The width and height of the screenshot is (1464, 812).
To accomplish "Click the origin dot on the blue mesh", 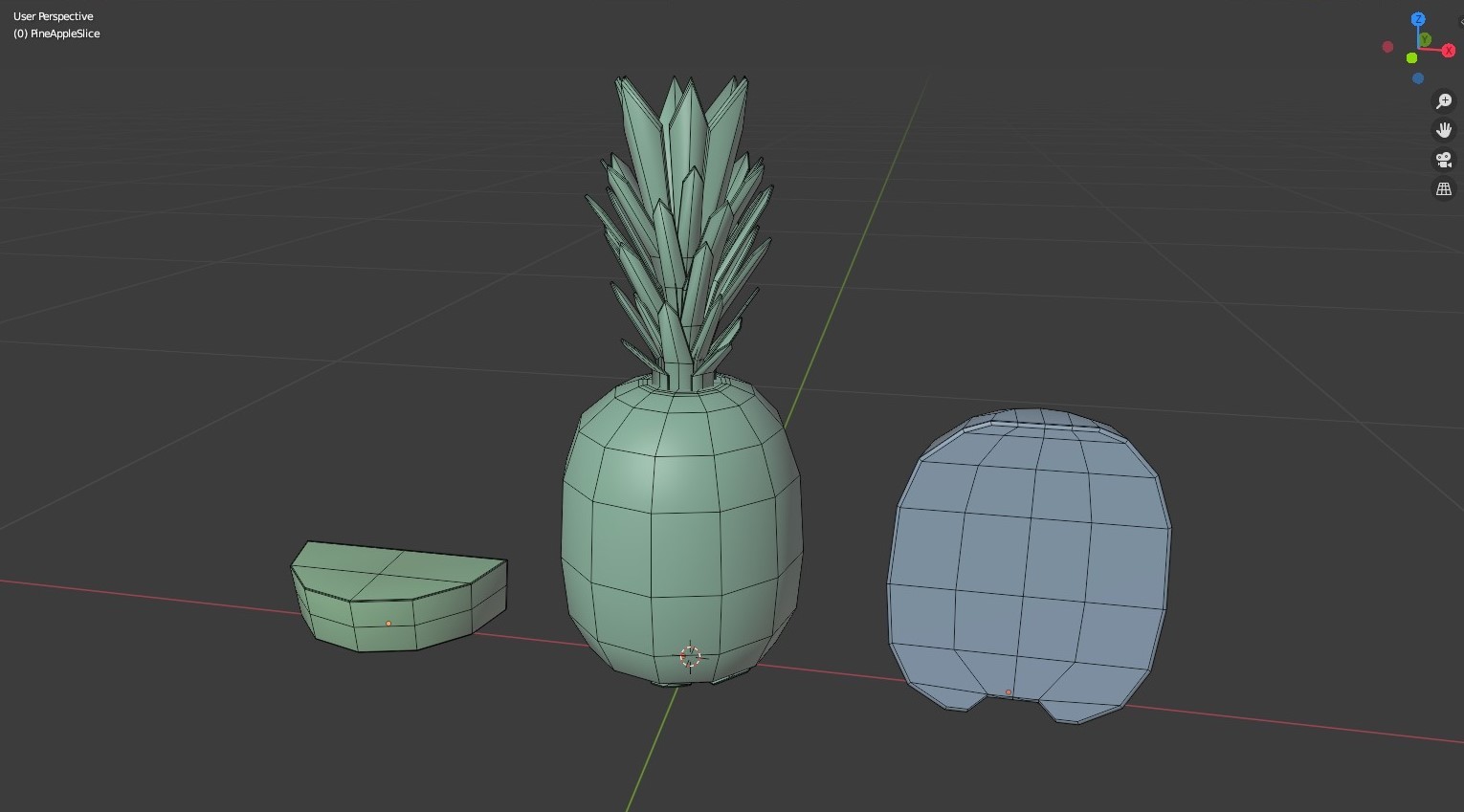I will point(1009,691).
